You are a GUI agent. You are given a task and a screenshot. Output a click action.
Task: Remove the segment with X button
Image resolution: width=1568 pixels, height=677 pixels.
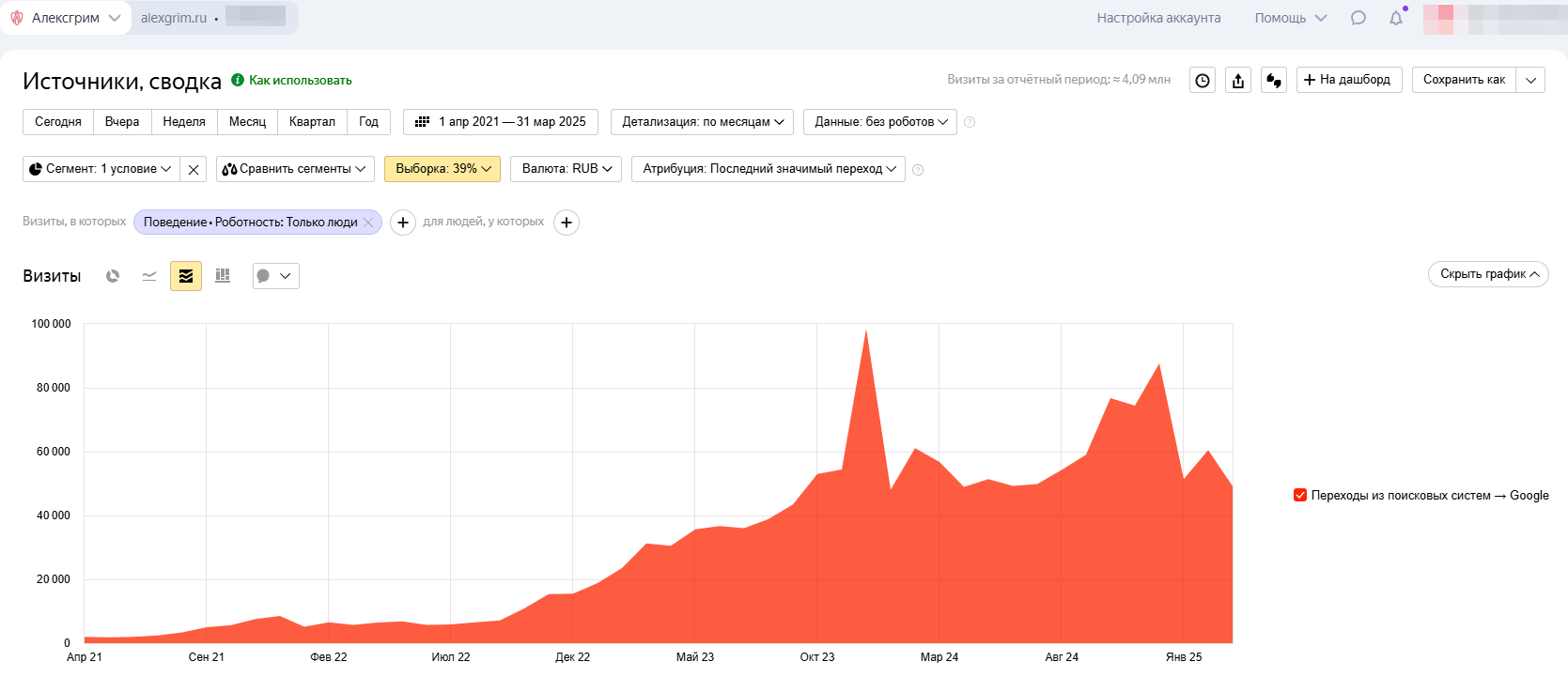[x=194, y=169]
